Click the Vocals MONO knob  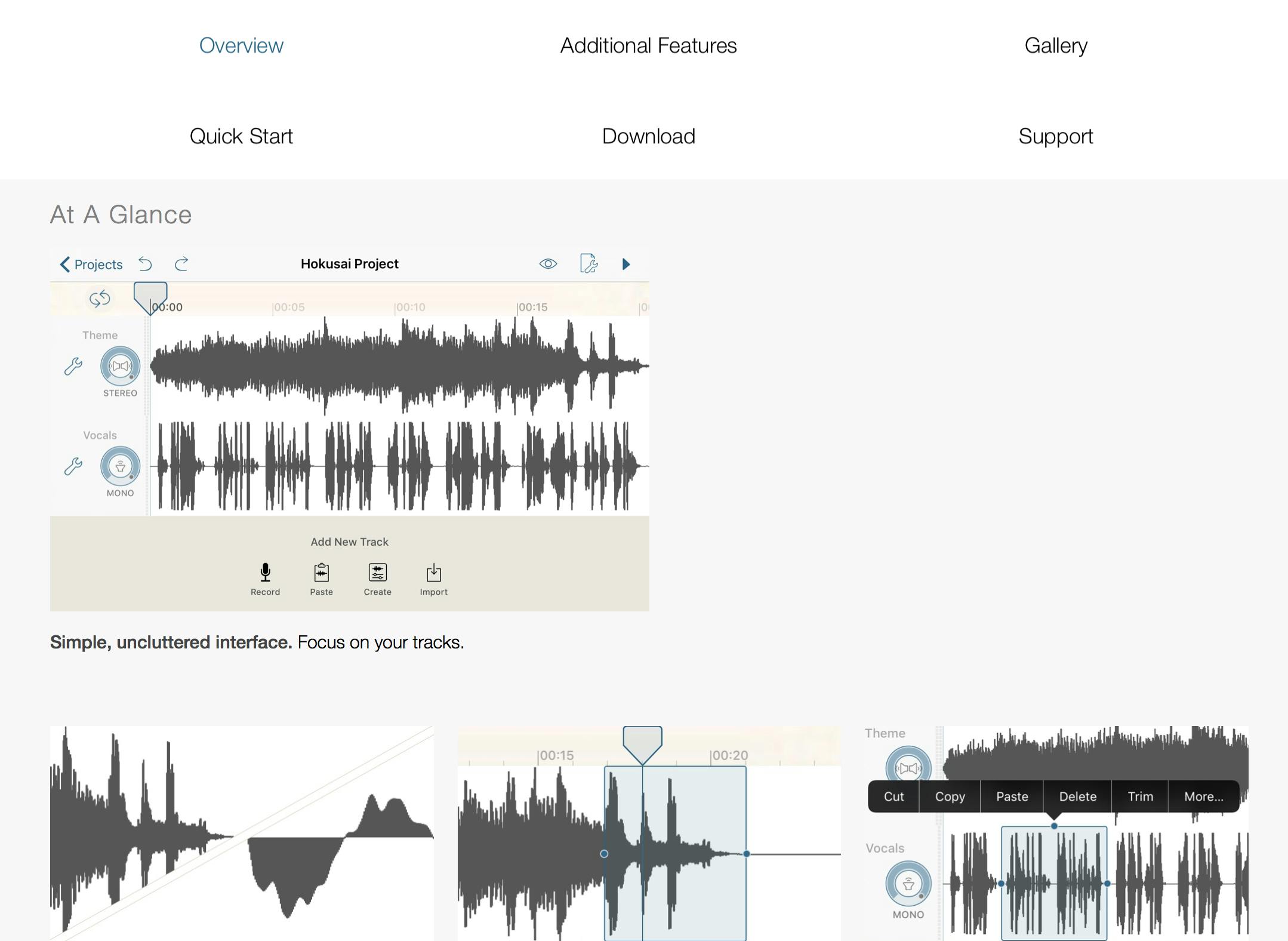point(120,466)
